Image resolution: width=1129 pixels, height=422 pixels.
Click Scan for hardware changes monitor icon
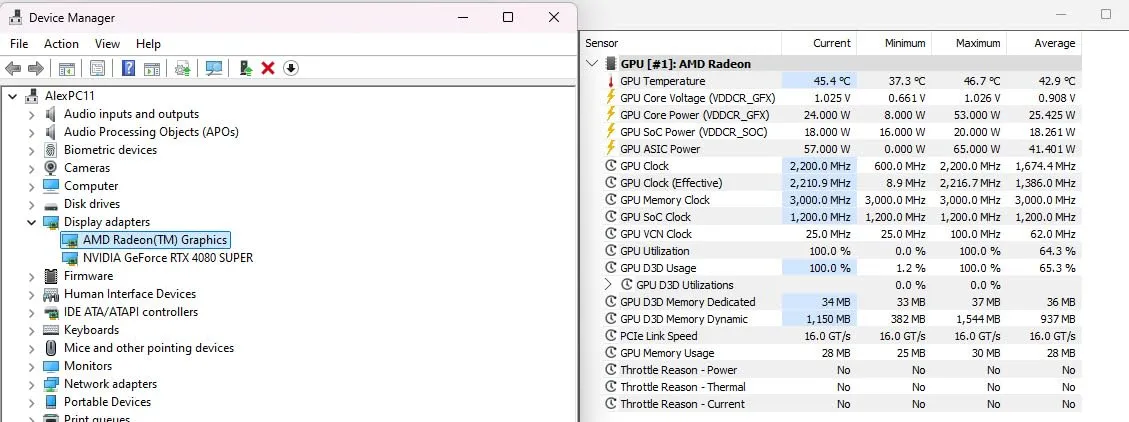(x=214, y=68)
